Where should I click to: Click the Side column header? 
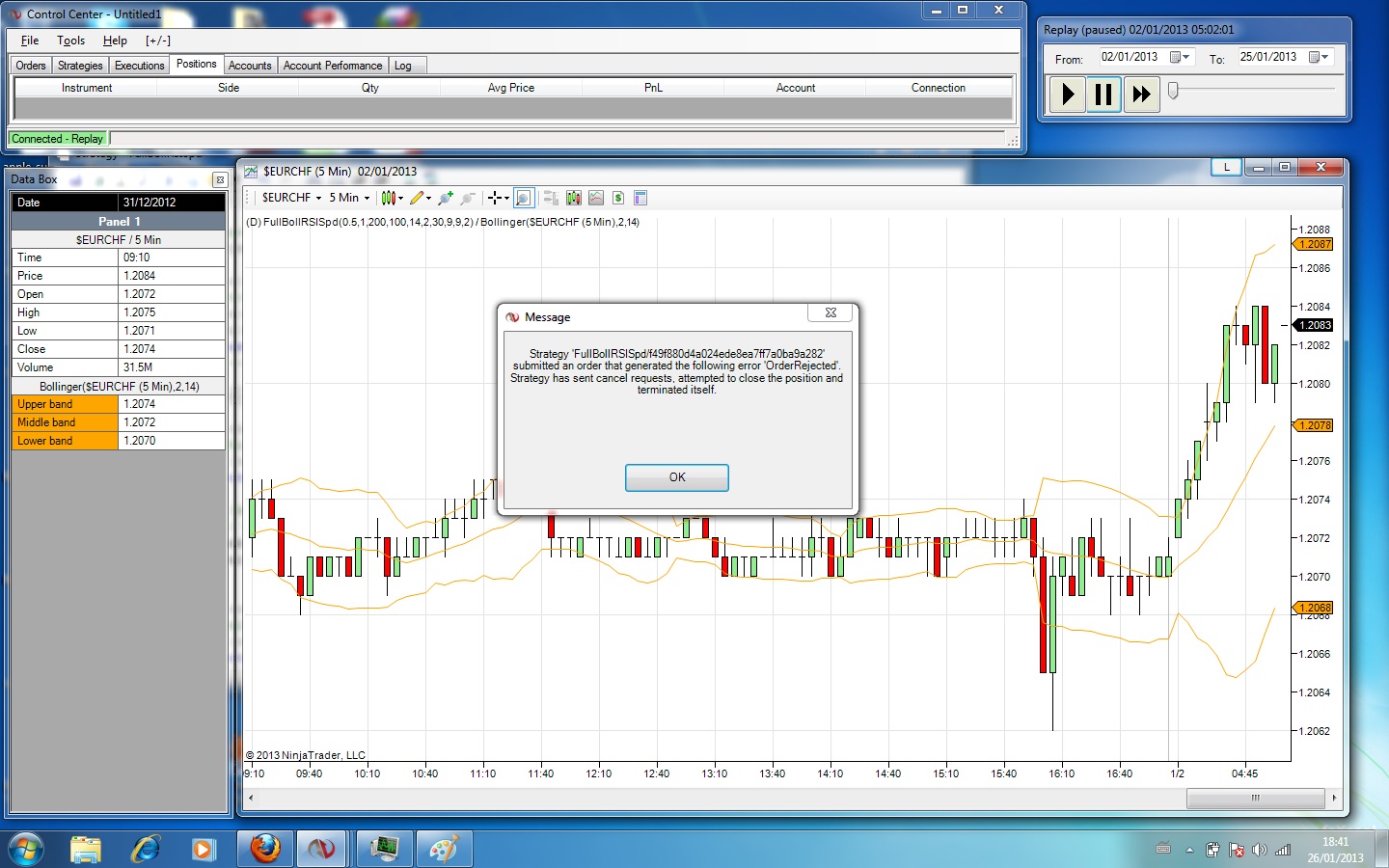coord(229,88)
